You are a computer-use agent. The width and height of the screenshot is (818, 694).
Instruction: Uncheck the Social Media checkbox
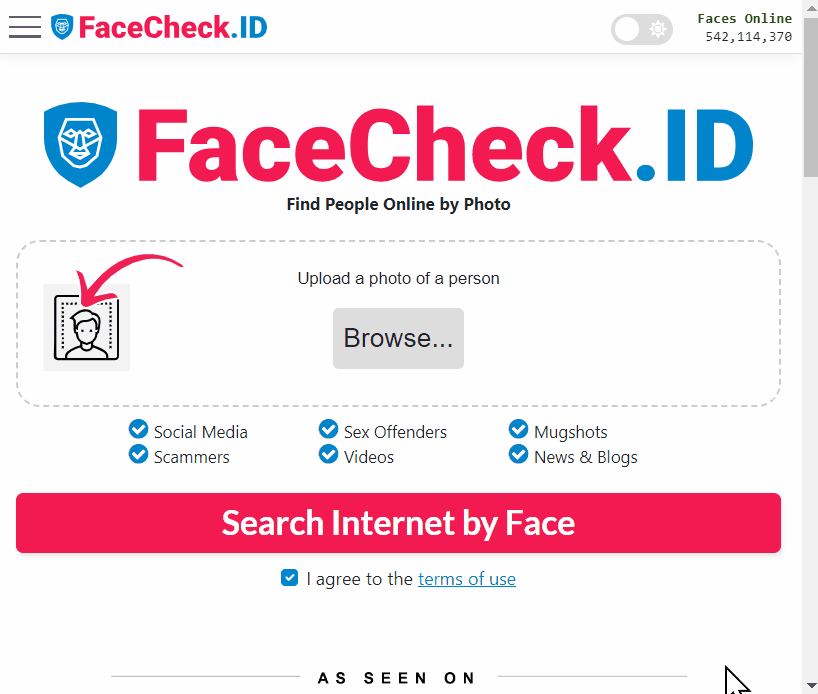pos(139,430)
